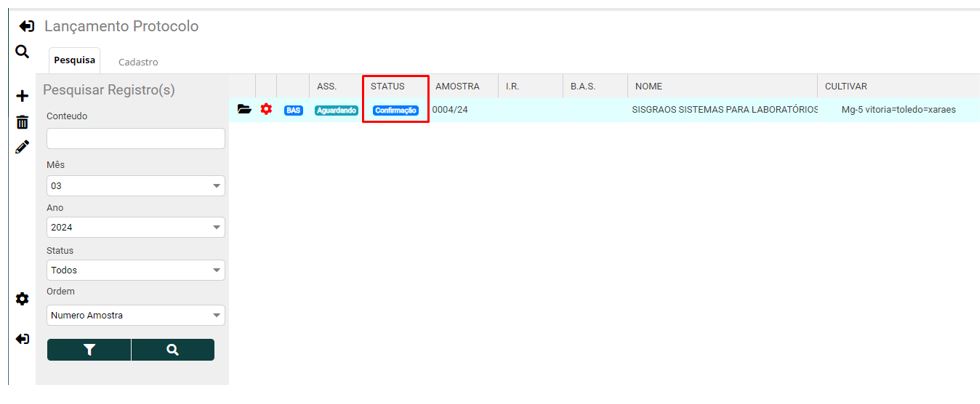Click the red gear icon in row
The width and height of the screenshot is (980, 404).
(266, 109)
